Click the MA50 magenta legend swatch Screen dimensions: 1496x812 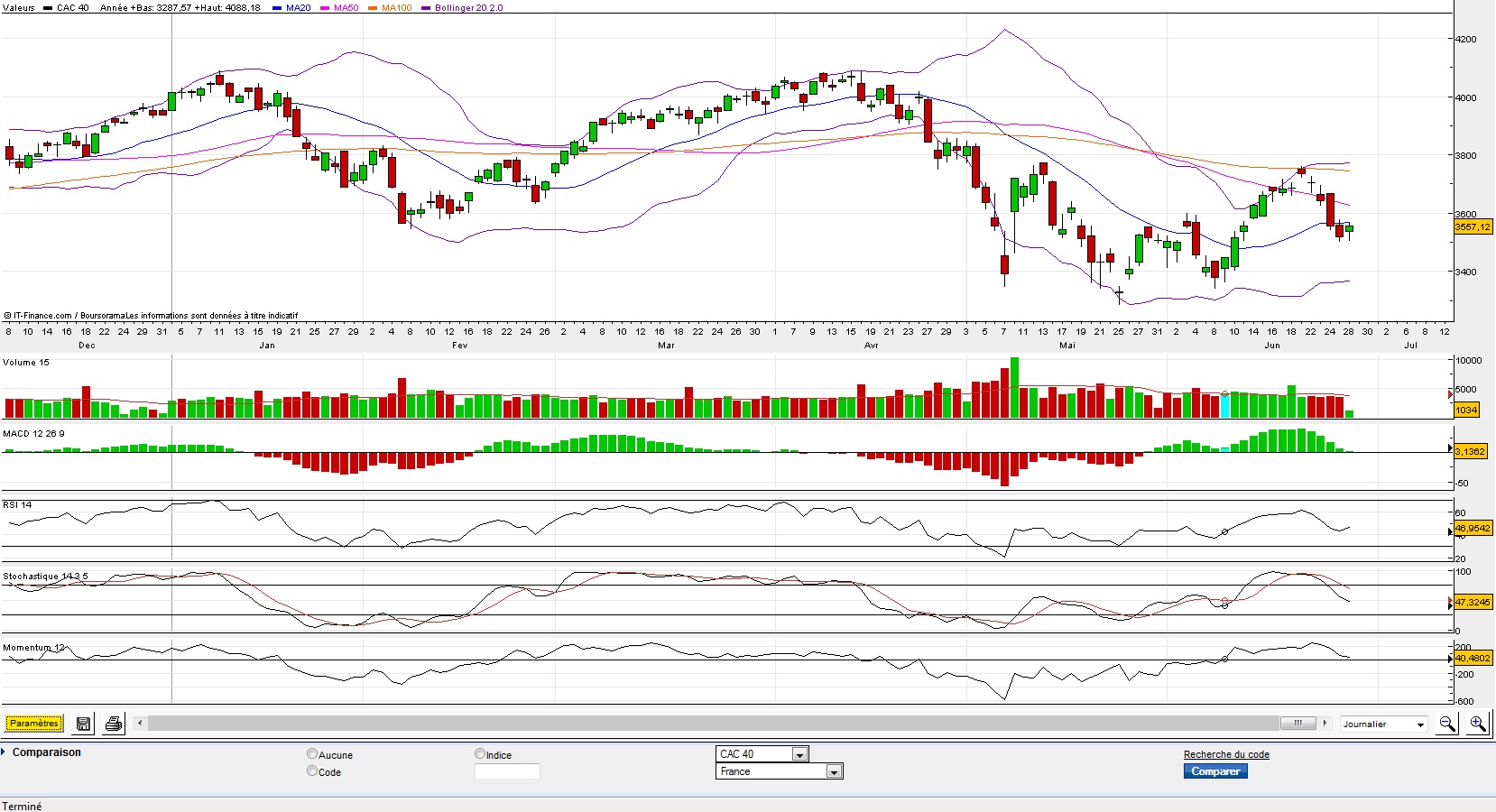click(325, 8)
